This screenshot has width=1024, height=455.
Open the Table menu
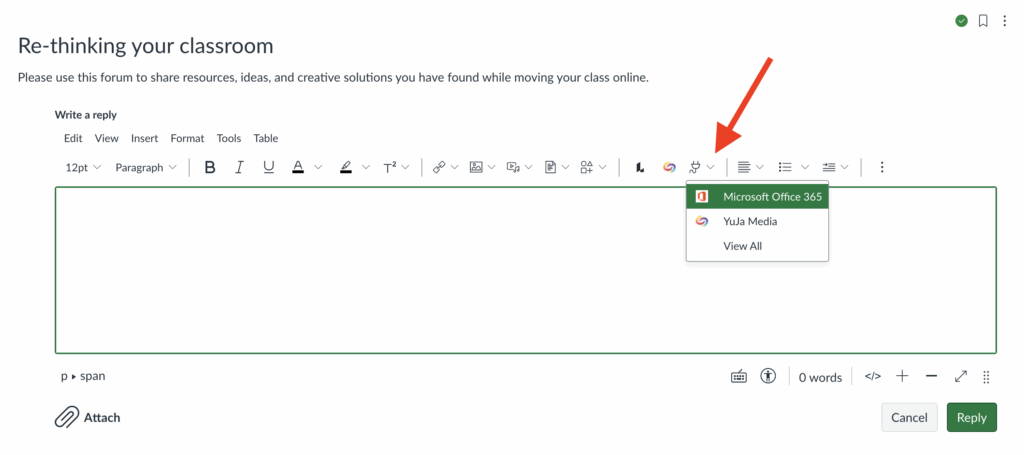(x=266, y=138)
